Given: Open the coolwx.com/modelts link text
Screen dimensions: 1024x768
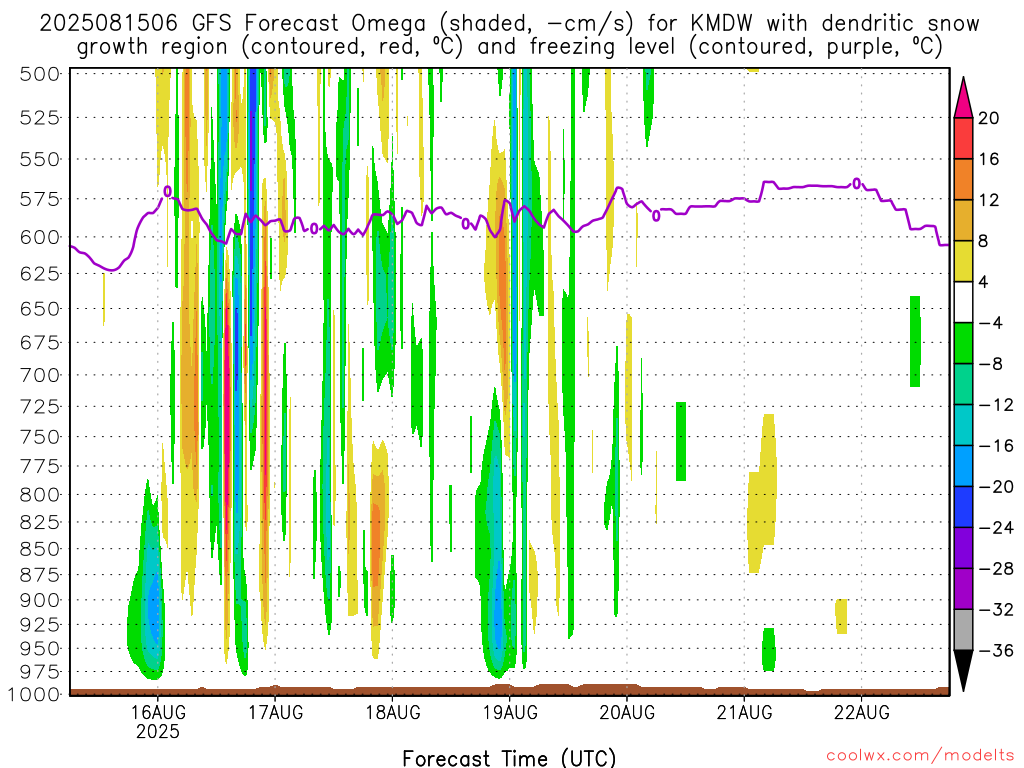Looking at the screenshot, I should coord(920,756).
